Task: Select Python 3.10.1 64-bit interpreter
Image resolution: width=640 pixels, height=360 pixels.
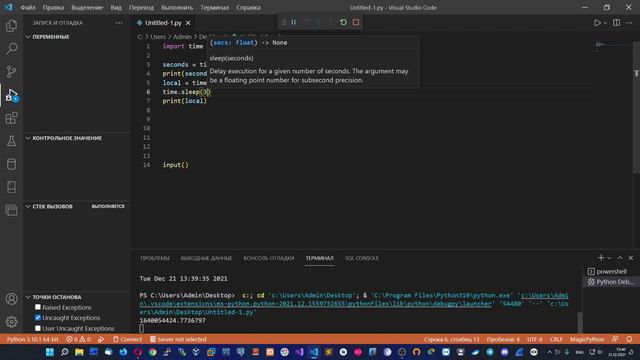Action: point(32,339)
